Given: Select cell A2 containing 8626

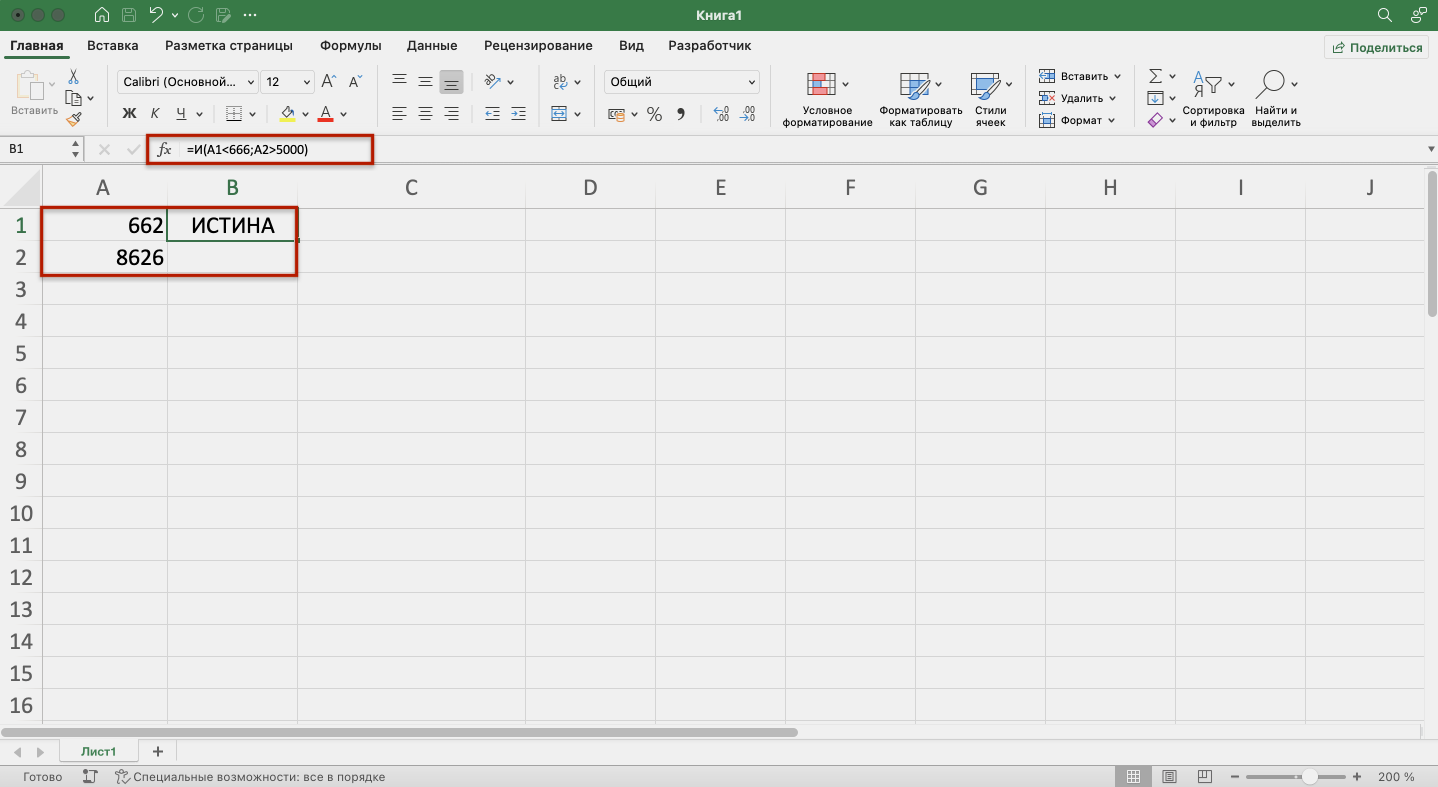Looking at the screenshot, I should pos(104,257).
